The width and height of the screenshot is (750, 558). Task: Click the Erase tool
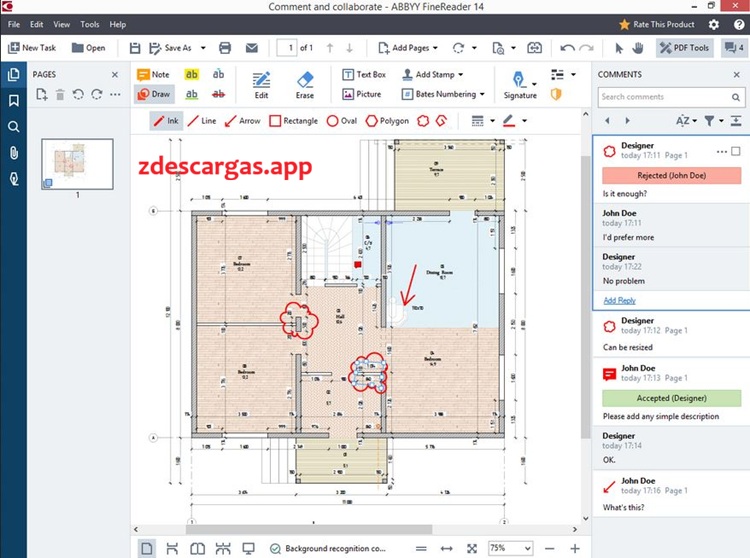click(305, 85)
